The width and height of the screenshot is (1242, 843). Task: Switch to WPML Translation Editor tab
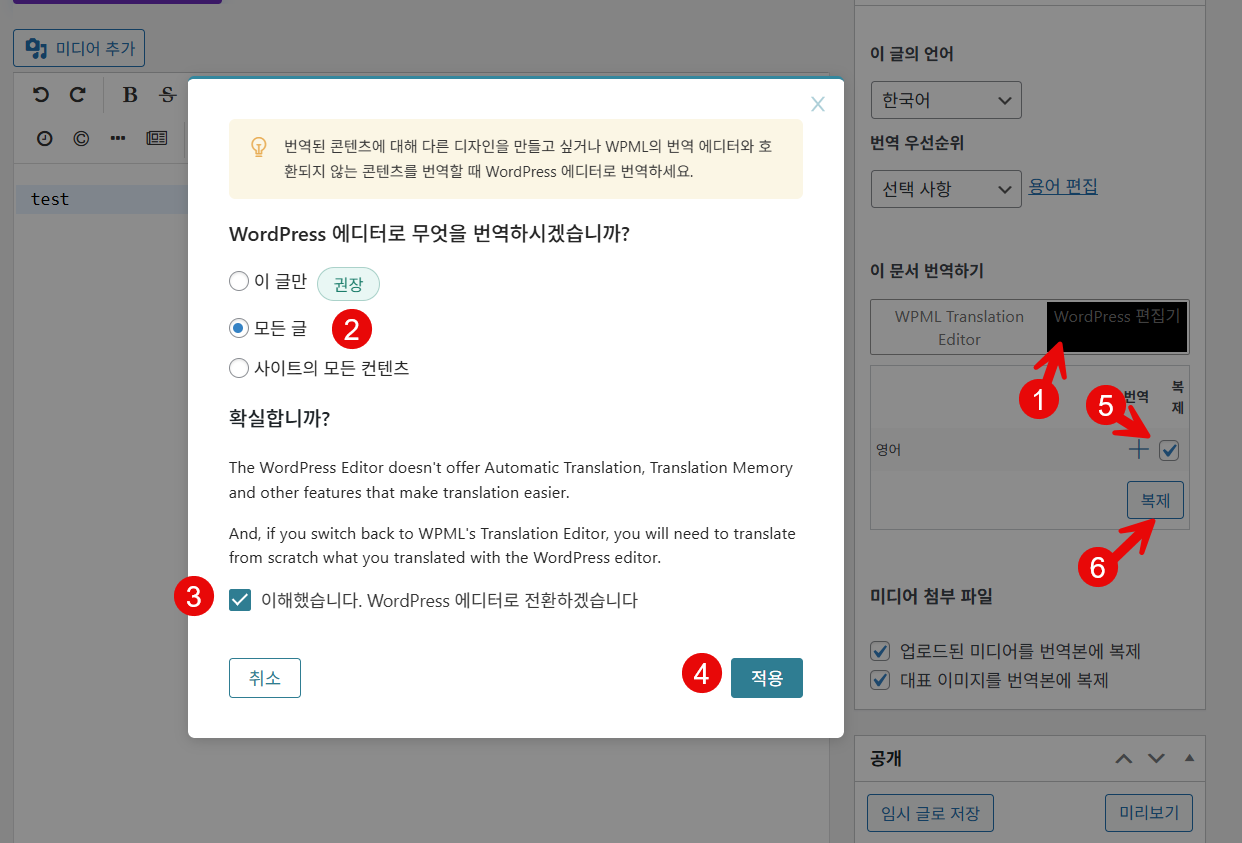(x=959, y=328)
